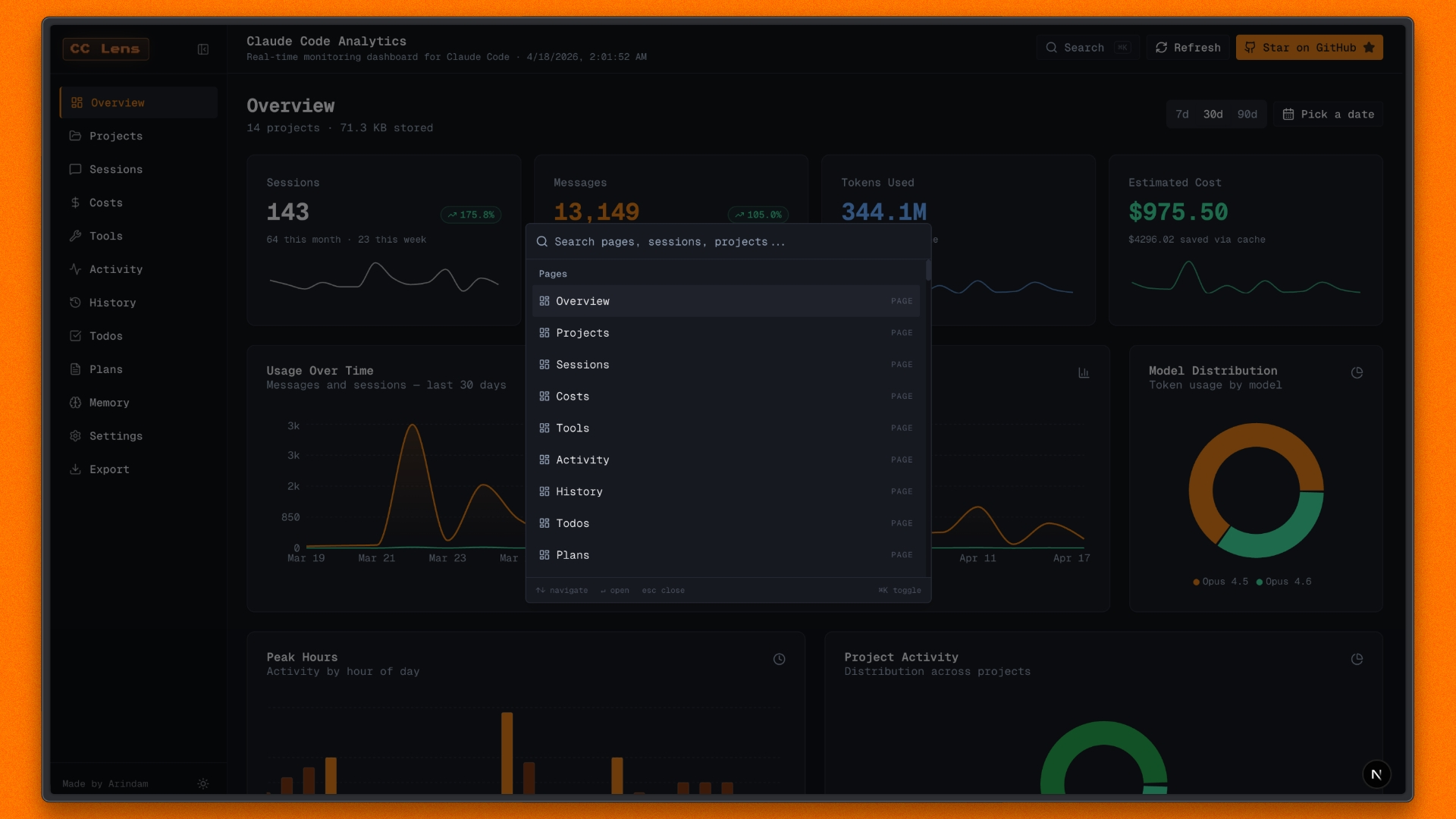
Task: Collapse the sidebar using the panel icon
Action: click(203, 49)
